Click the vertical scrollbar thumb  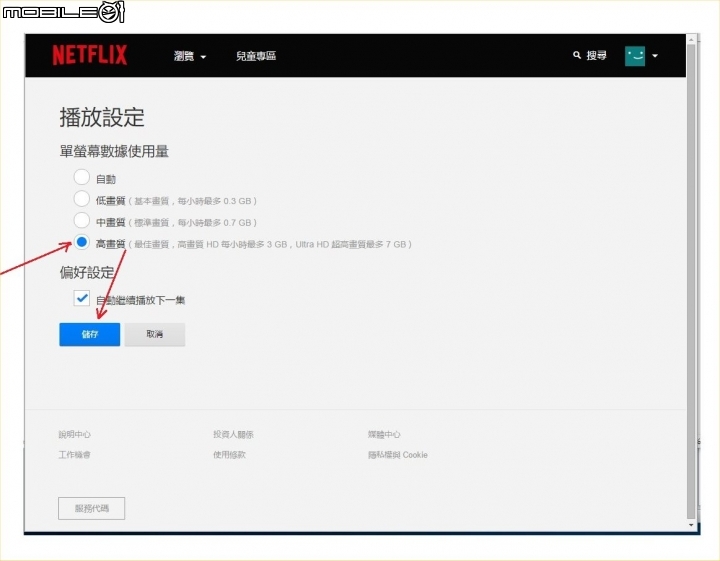pos(691,281)
